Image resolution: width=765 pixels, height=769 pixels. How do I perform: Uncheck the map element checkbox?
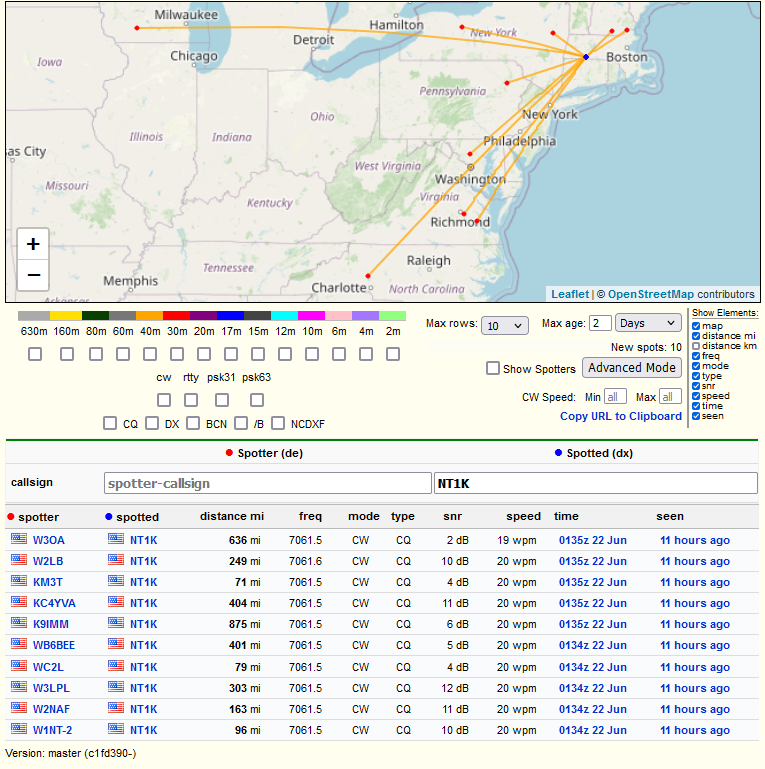pyautogui.click(x=696, y=326)
